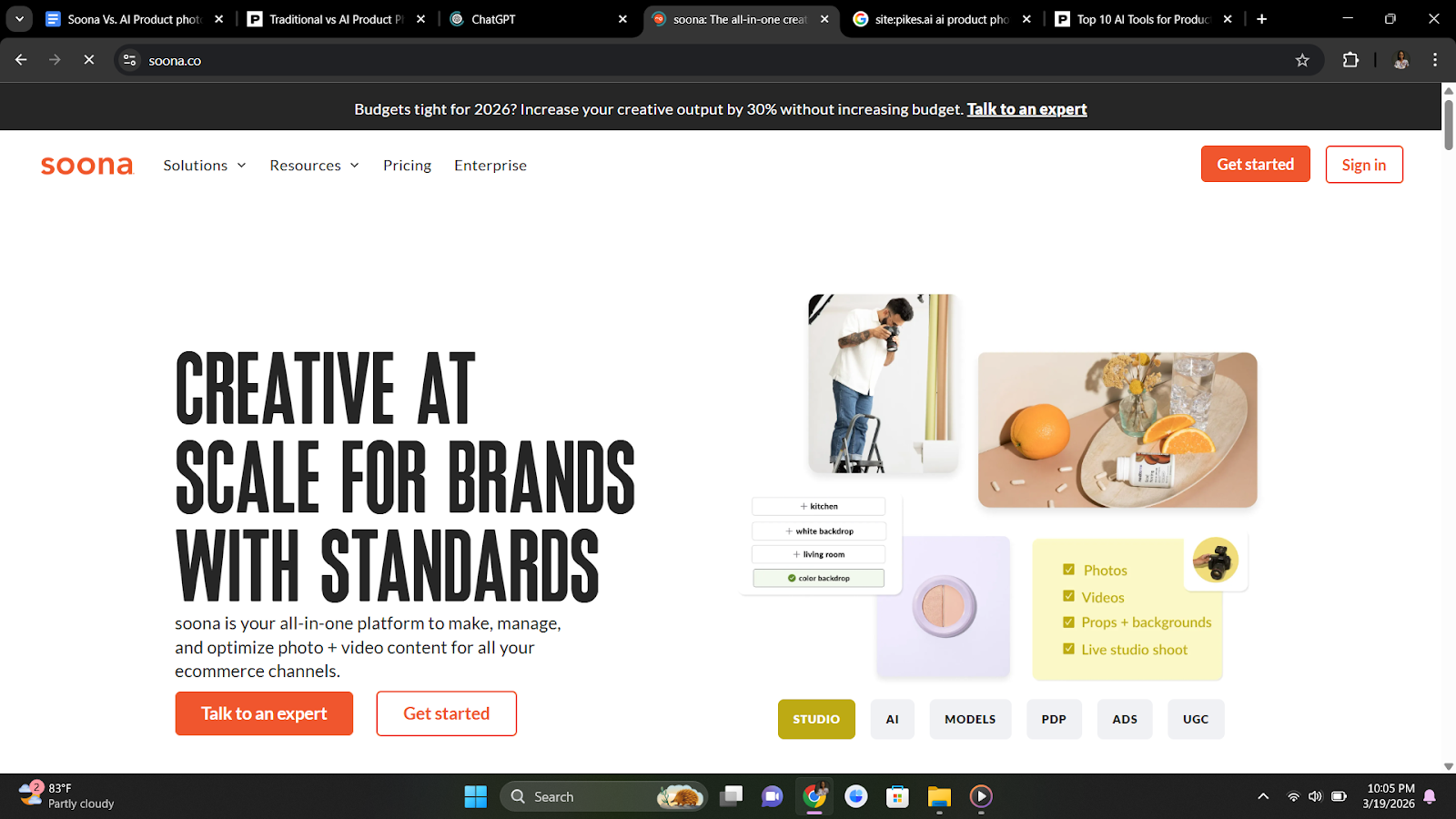Open the volume control in system tray
Viewport: 1456px width, 819px height.
(x=1315, y=796)
